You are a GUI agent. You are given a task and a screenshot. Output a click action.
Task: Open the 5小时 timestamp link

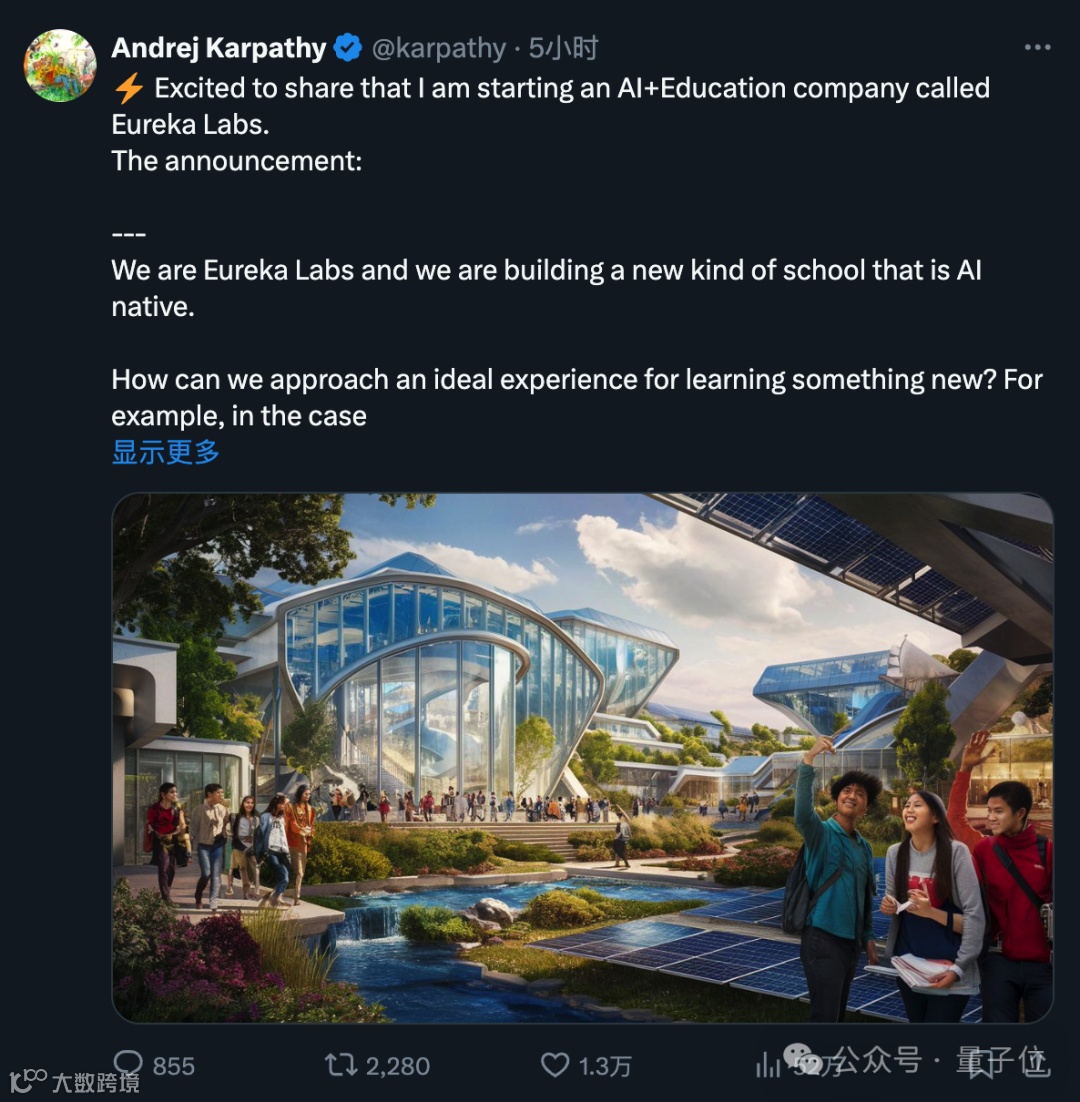pos(564,48)
